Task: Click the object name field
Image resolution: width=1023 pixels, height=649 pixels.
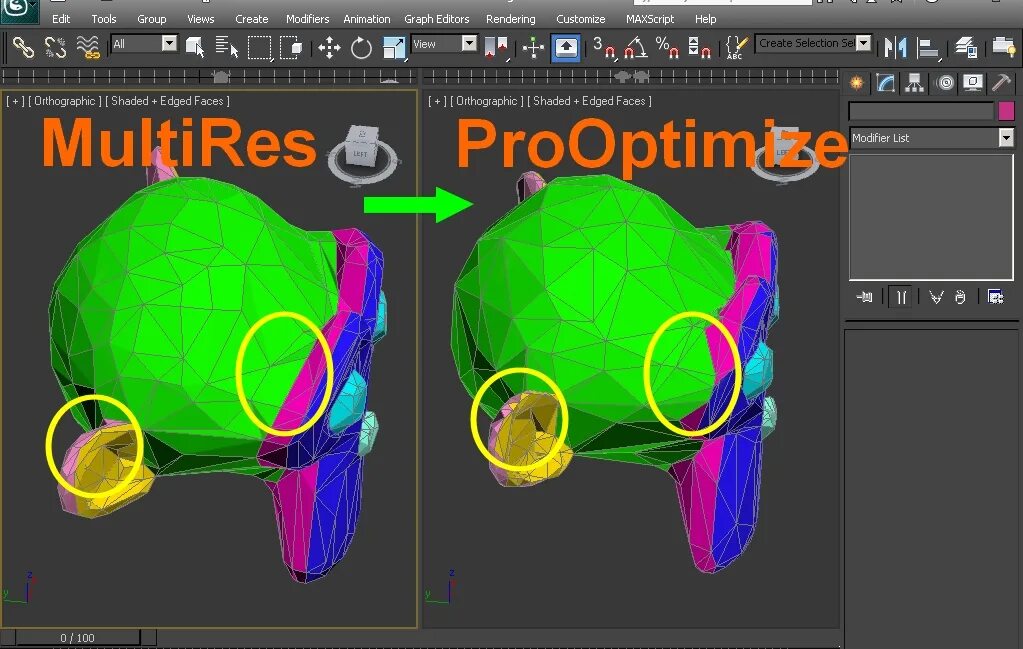Action: click(921, 111)
